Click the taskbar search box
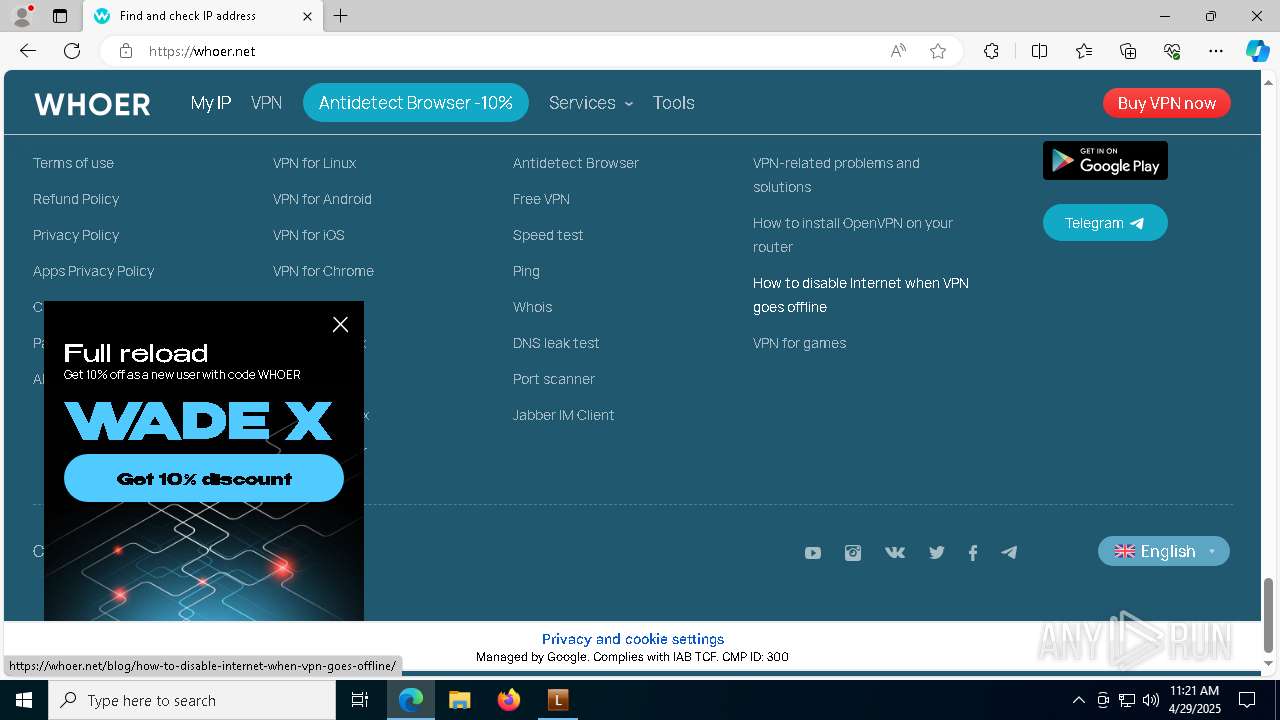Image resolution: width=1280 pixels, height=720 pixels. [x=192, y=700]
